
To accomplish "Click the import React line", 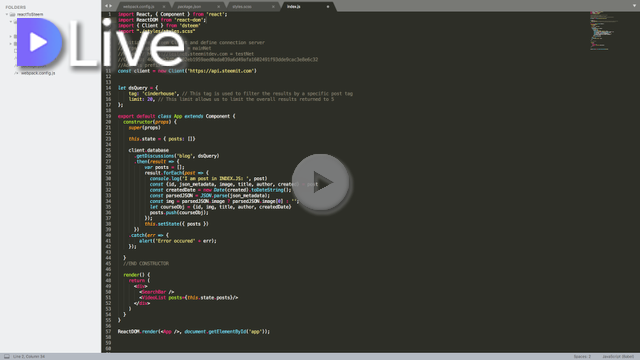I will 173,14.
